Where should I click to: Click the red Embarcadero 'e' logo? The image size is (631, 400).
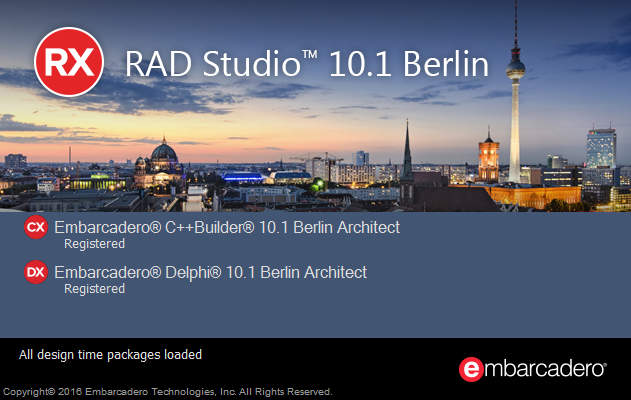tap(471, 369)
